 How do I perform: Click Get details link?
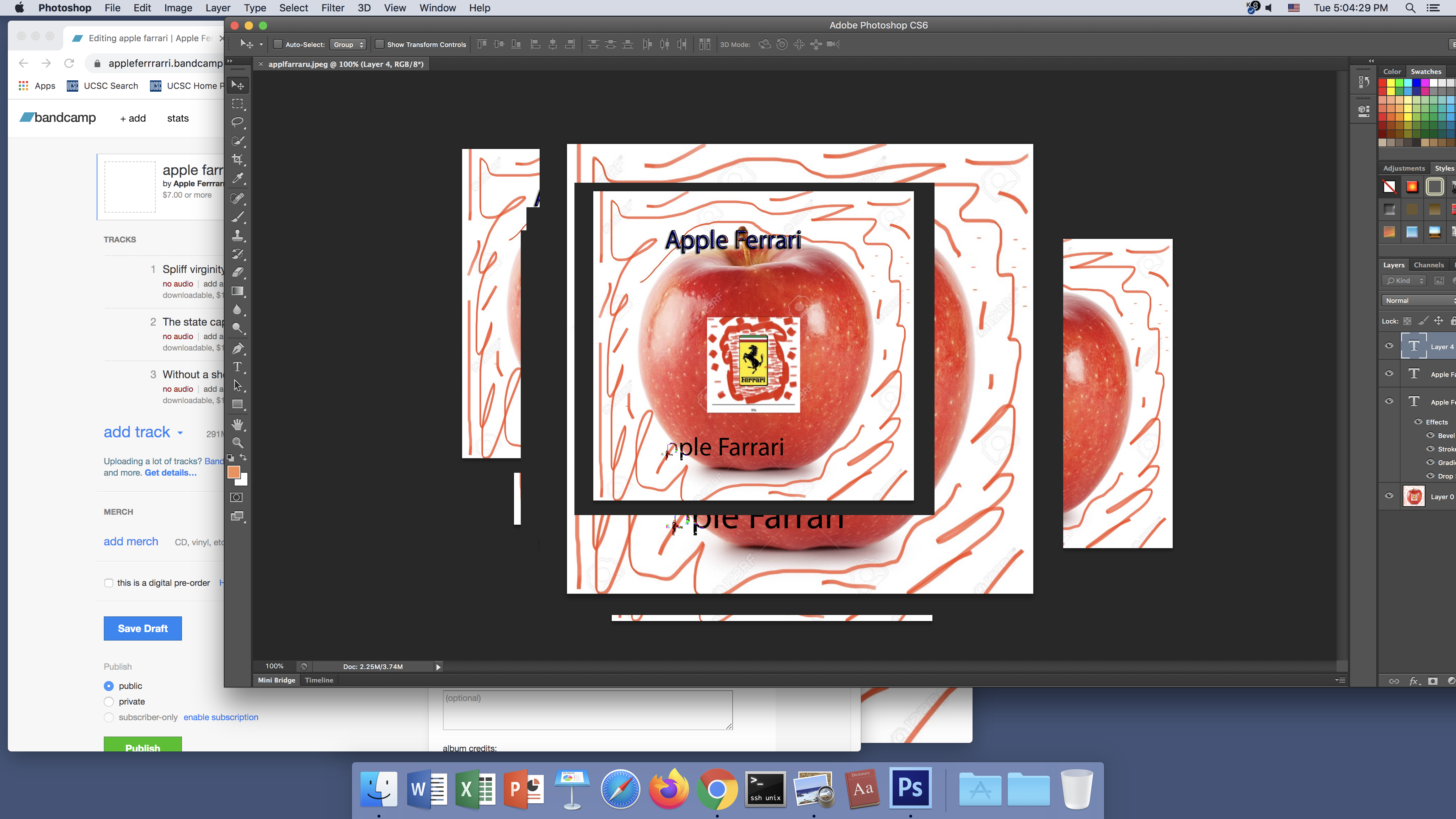(171, 472)
